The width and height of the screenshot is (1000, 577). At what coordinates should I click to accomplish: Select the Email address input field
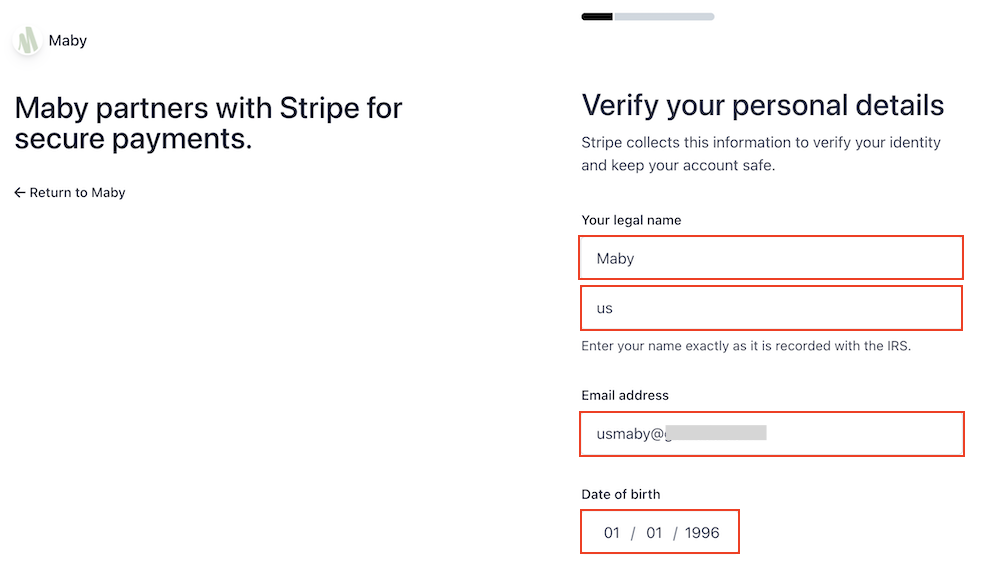click(x=772, y=434)
